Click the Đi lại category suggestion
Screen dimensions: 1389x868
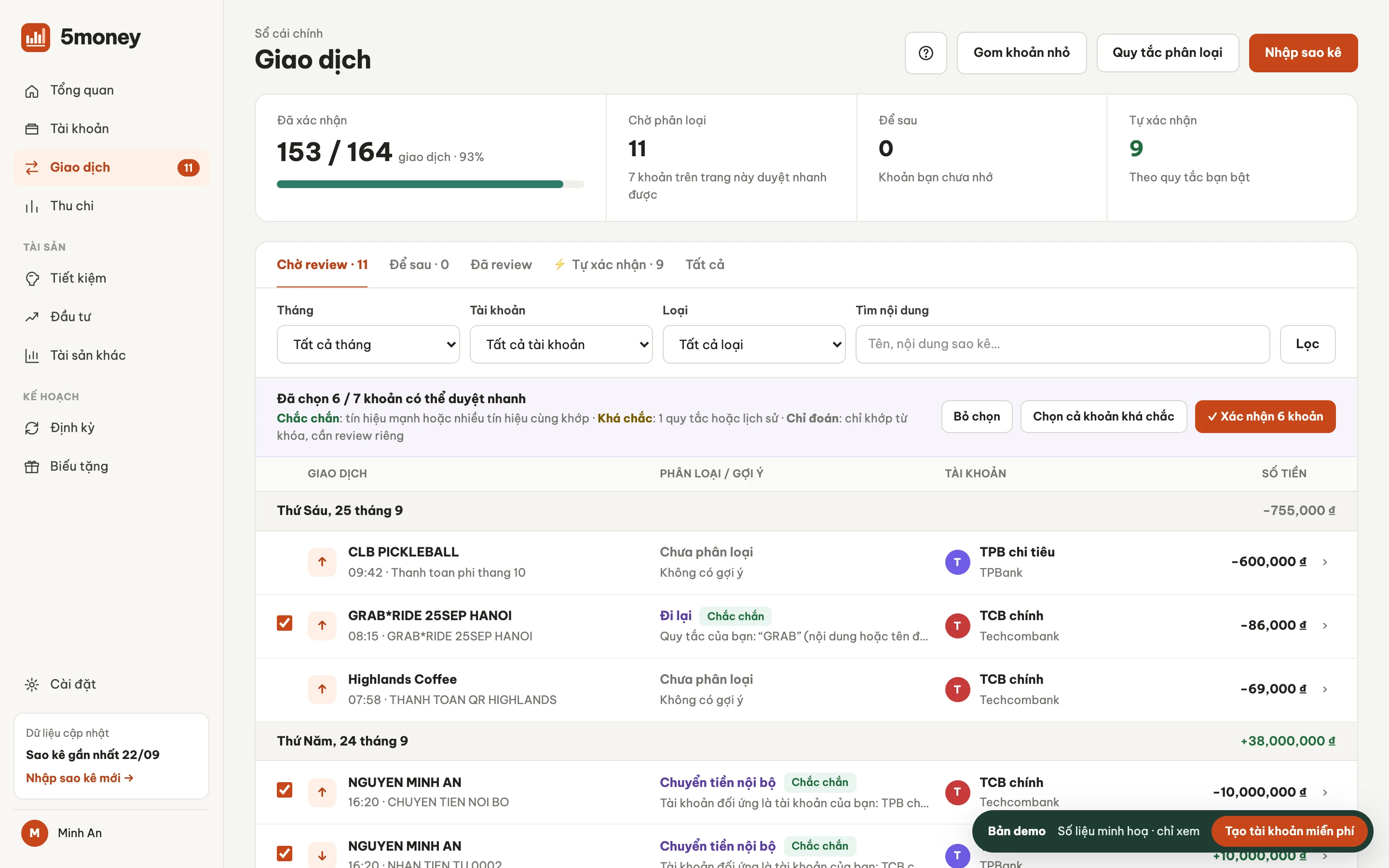(676, 616)
